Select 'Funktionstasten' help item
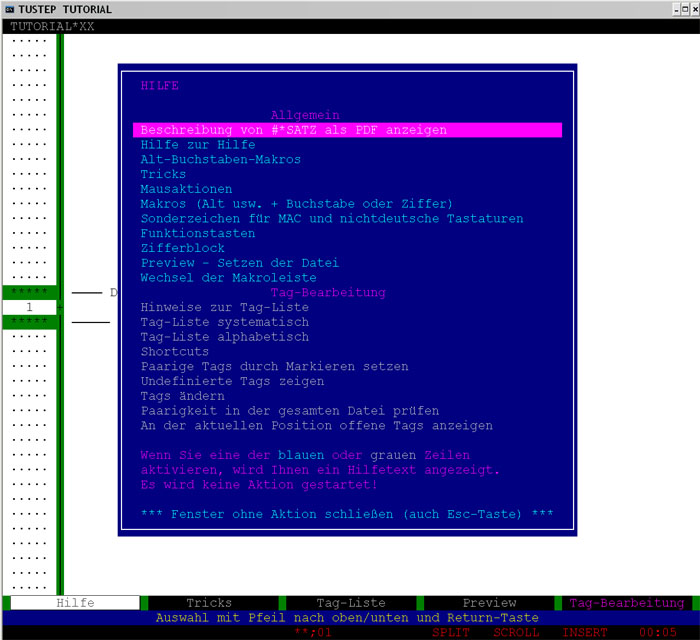 (x=197, y=233)
